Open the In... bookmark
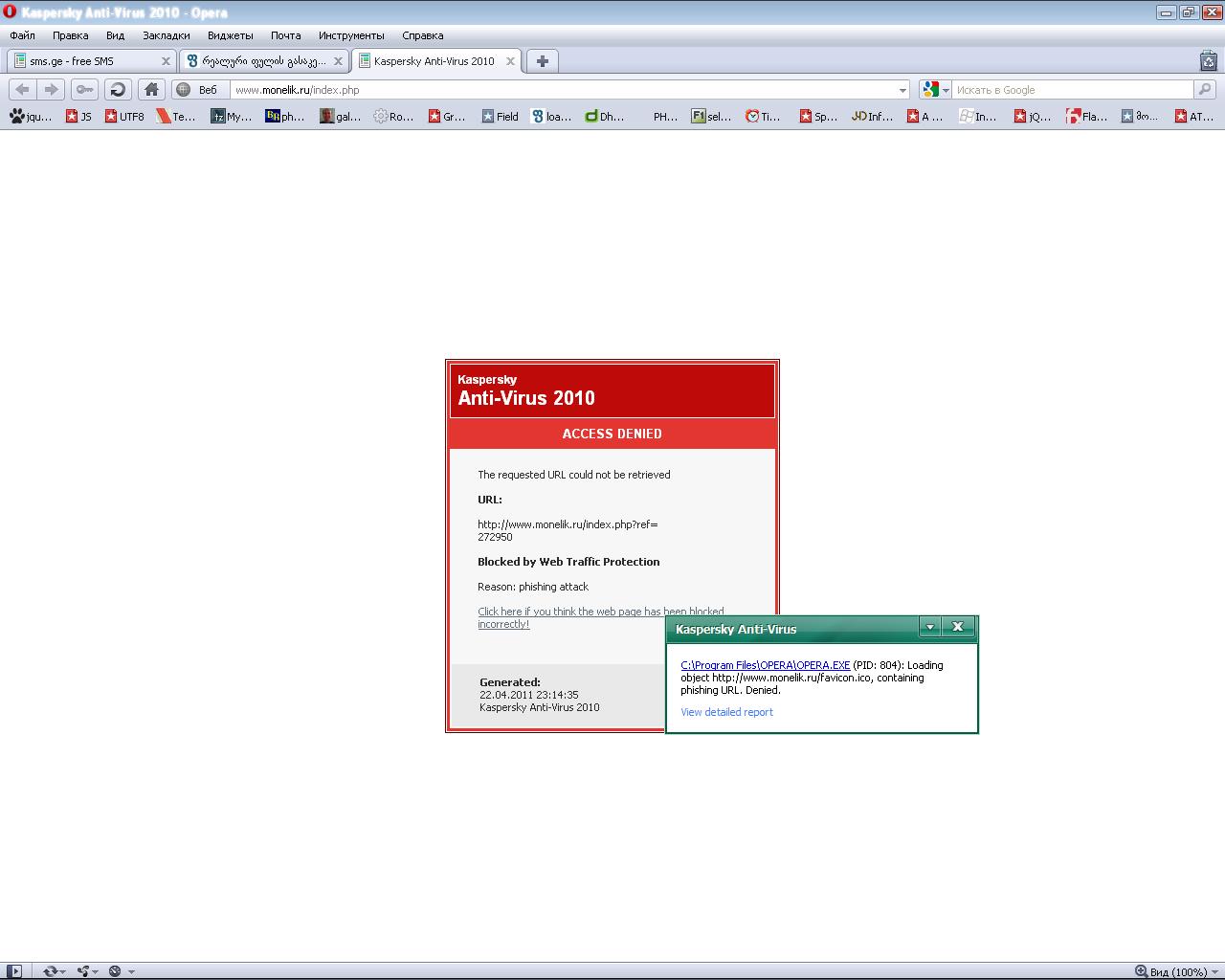 click(x=979, y=116)
